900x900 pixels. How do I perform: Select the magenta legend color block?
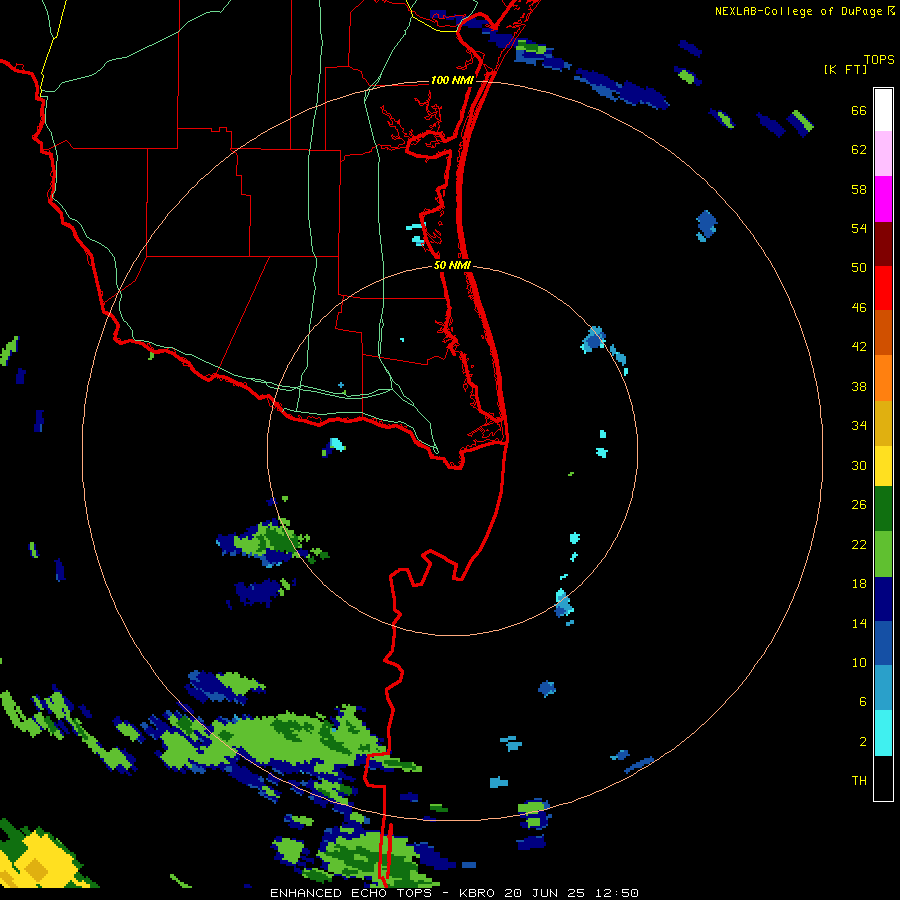(883, 199)
